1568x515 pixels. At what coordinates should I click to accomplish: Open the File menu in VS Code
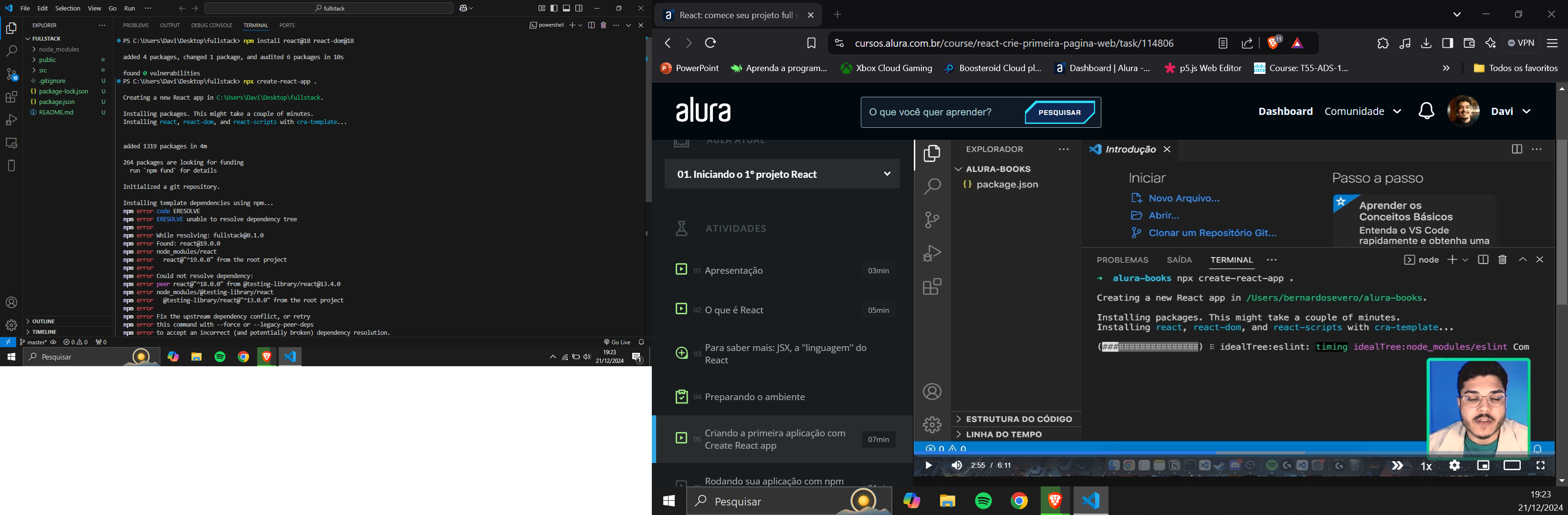pos(25,9)
